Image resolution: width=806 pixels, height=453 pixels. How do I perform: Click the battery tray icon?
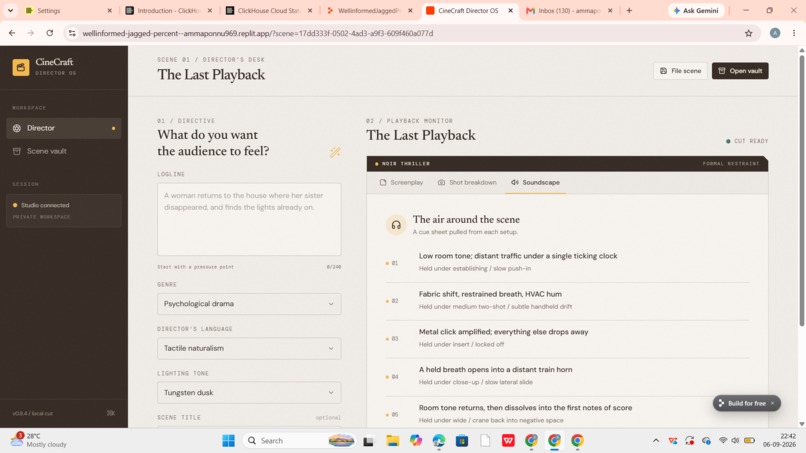pyautogui.click(x=749, y=441)
